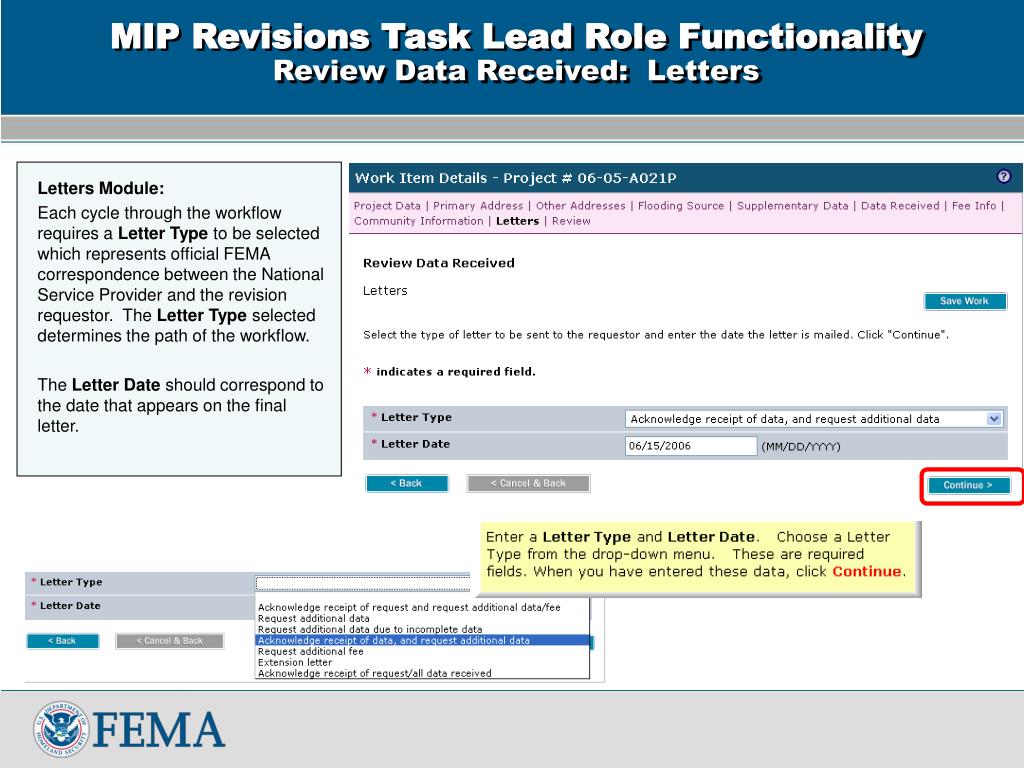
Task: Choose 'Request additional data' option
Action: [313, 618]
